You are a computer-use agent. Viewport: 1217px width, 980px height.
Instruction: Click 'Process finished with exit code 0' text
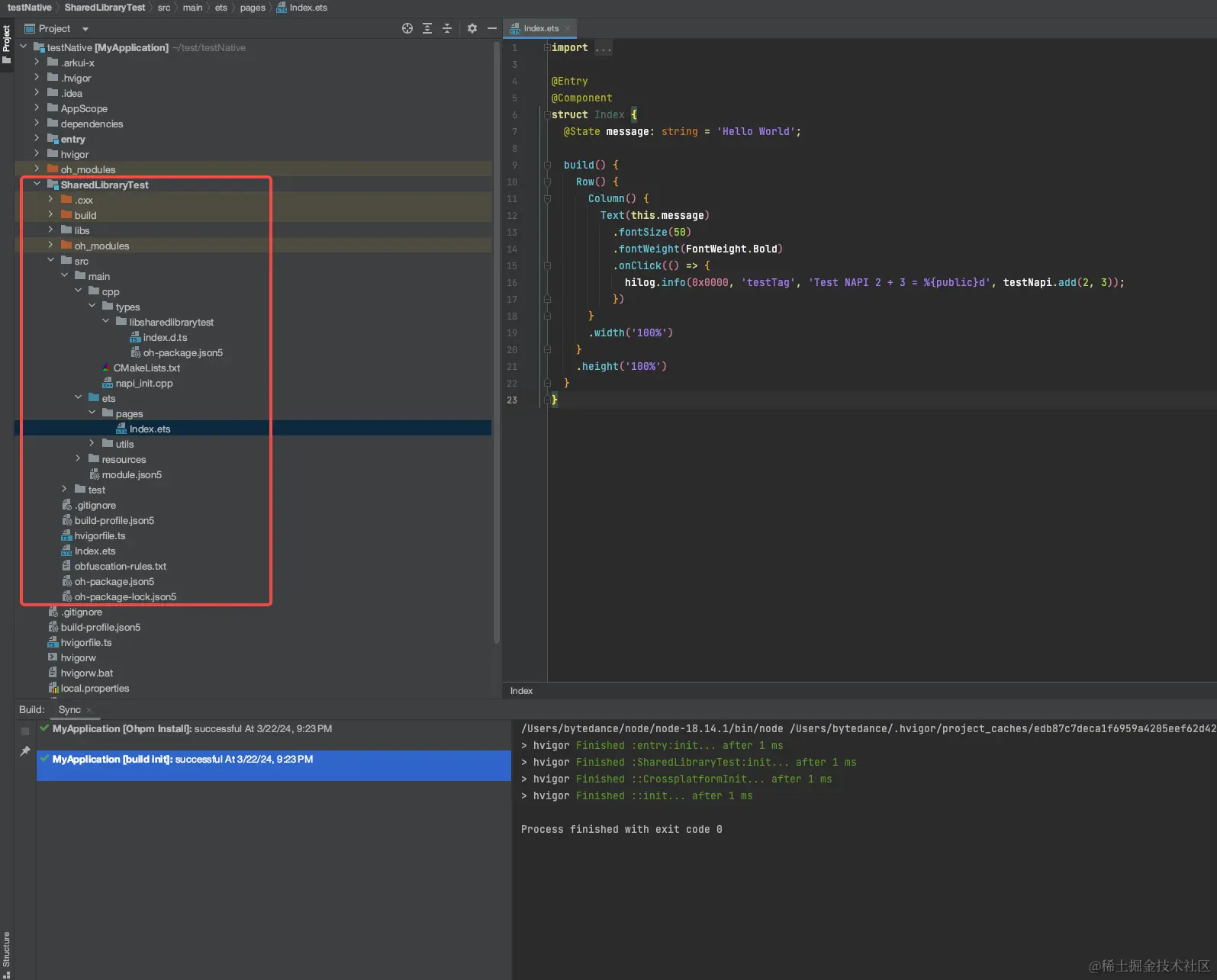tap(621, 829)
